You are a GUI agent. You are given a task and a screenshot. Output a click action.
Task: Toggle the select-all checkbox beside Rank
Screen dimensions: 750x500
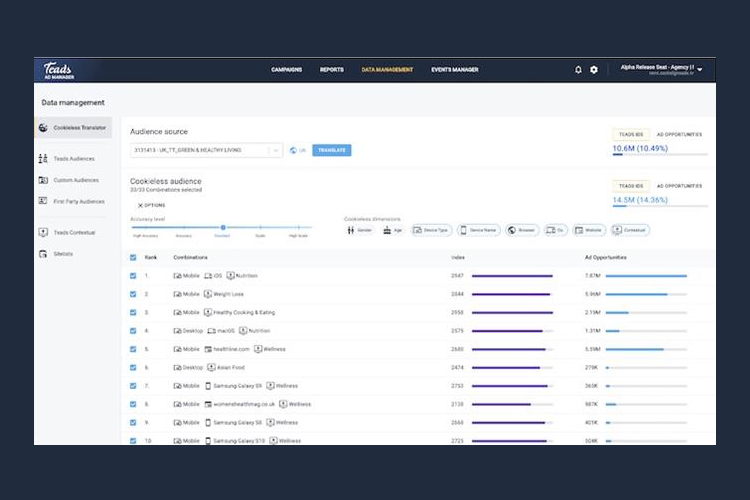click(x=134, y=257)
